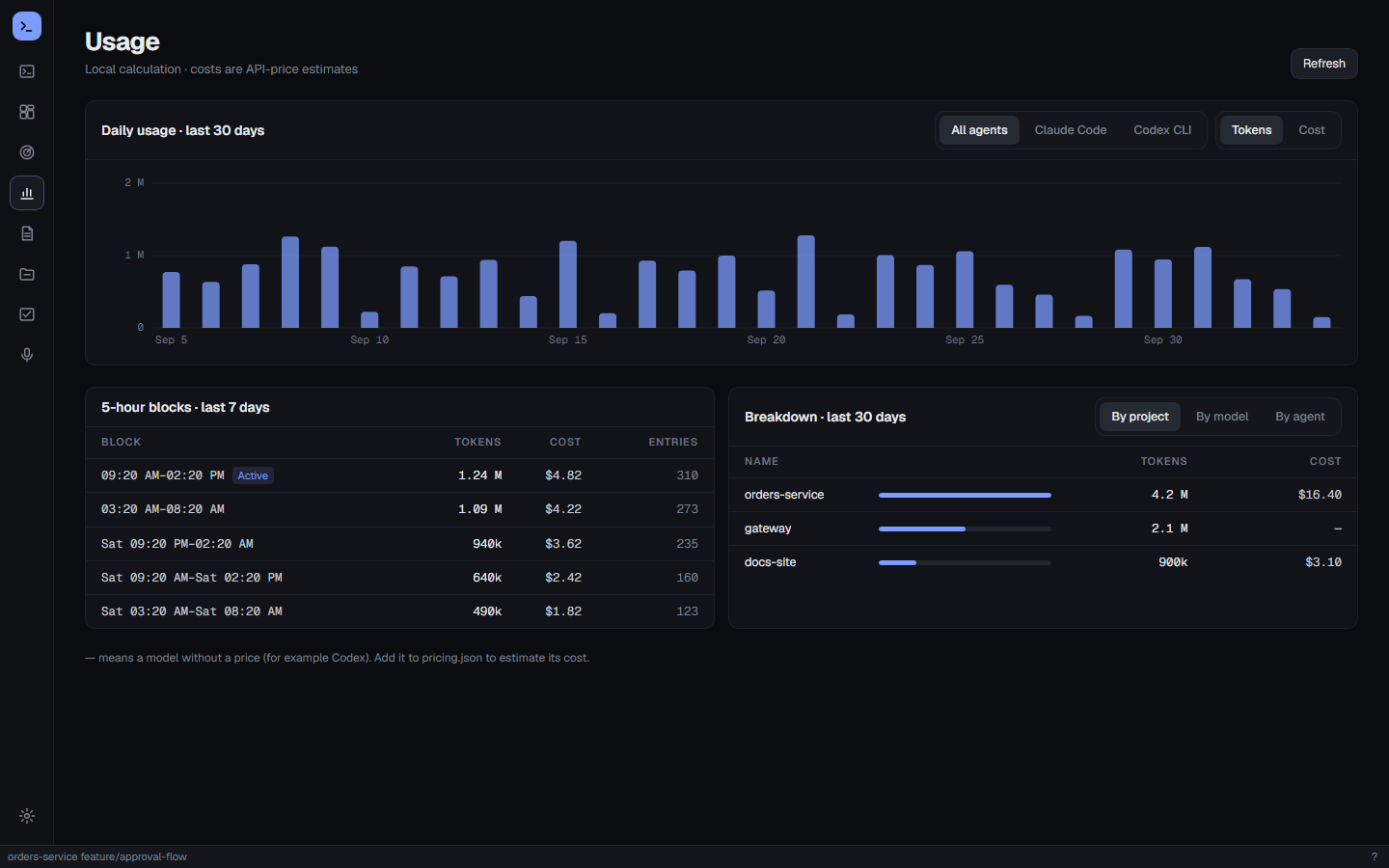
Task: Click the docs-site project name
Action: tap(770, 562)
